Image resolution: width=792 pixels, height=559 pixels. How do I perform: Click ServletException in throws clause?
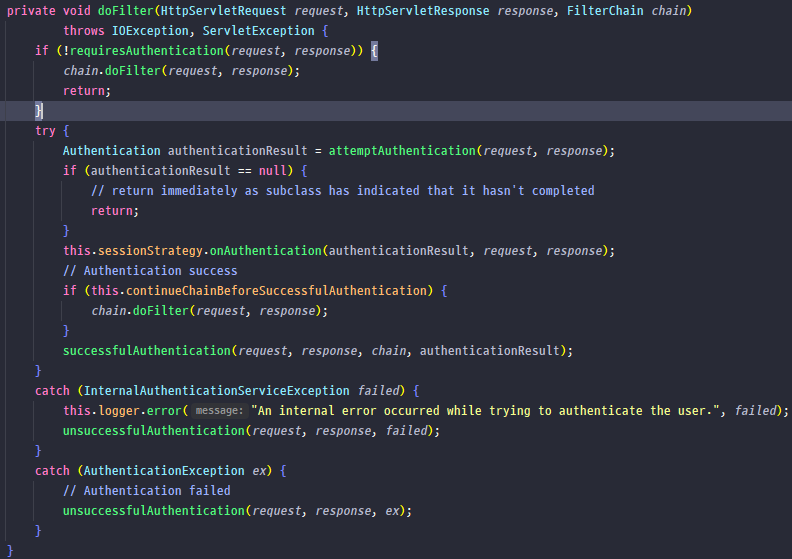258,31
